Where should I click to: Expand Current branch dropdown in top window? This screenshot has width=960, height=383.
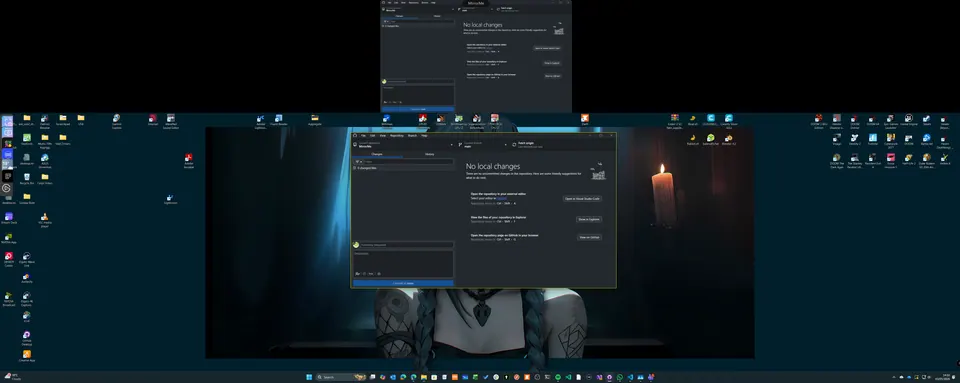(x=475, y=9)
